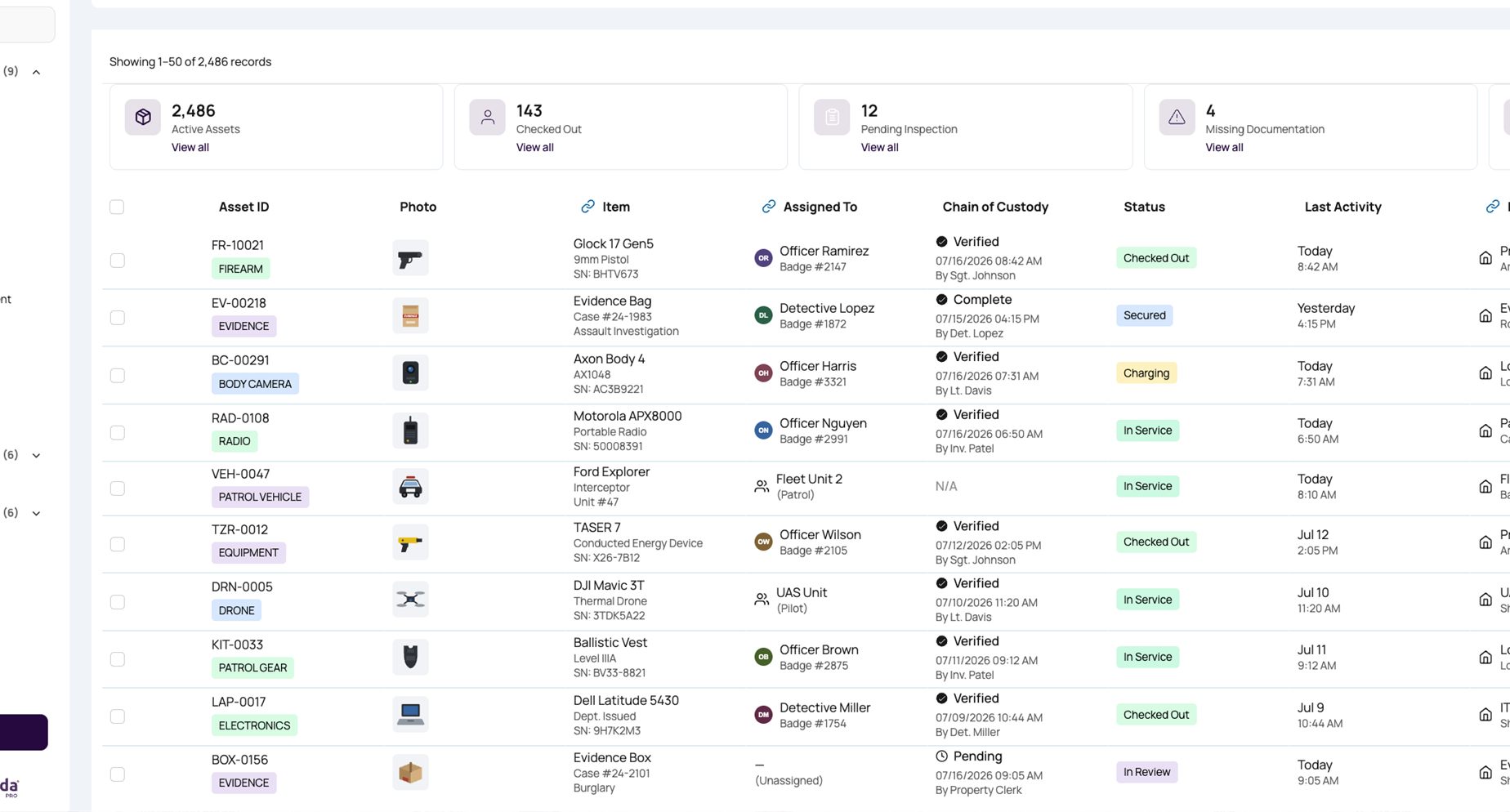Click link icon beside Assigned To header

[x=768, y=207]
